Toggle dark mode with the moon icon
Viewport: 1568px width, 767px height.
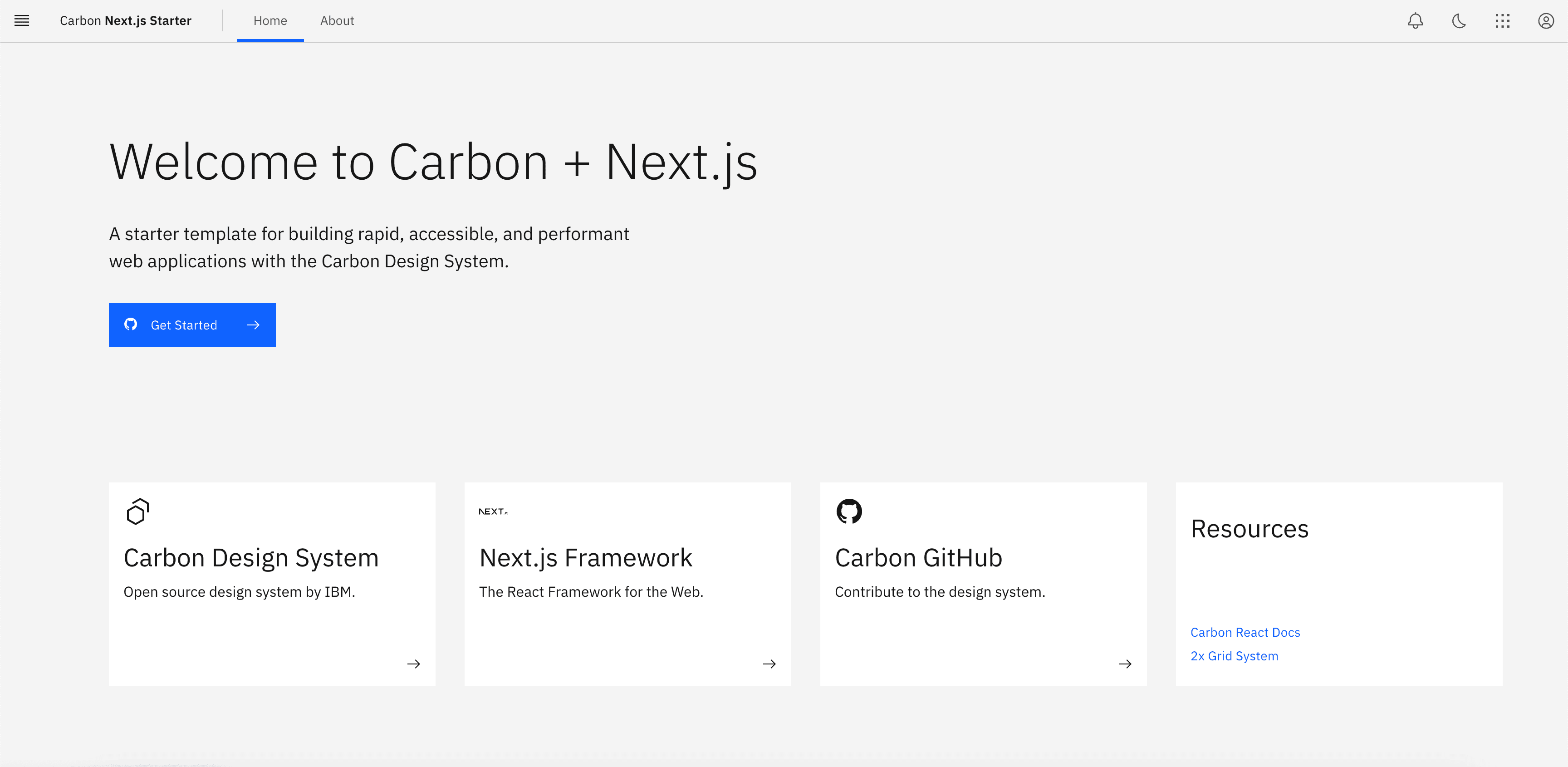1459,21
